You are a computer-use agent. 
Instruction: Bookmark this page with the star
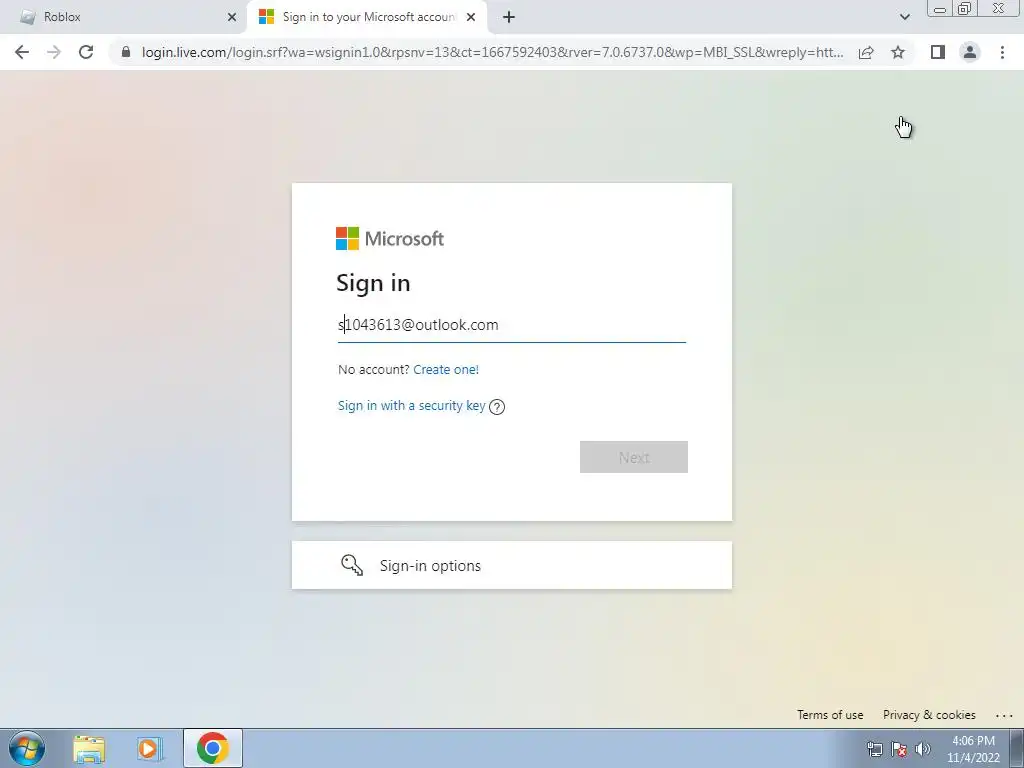pyautogui.click(x=898, y=52)
